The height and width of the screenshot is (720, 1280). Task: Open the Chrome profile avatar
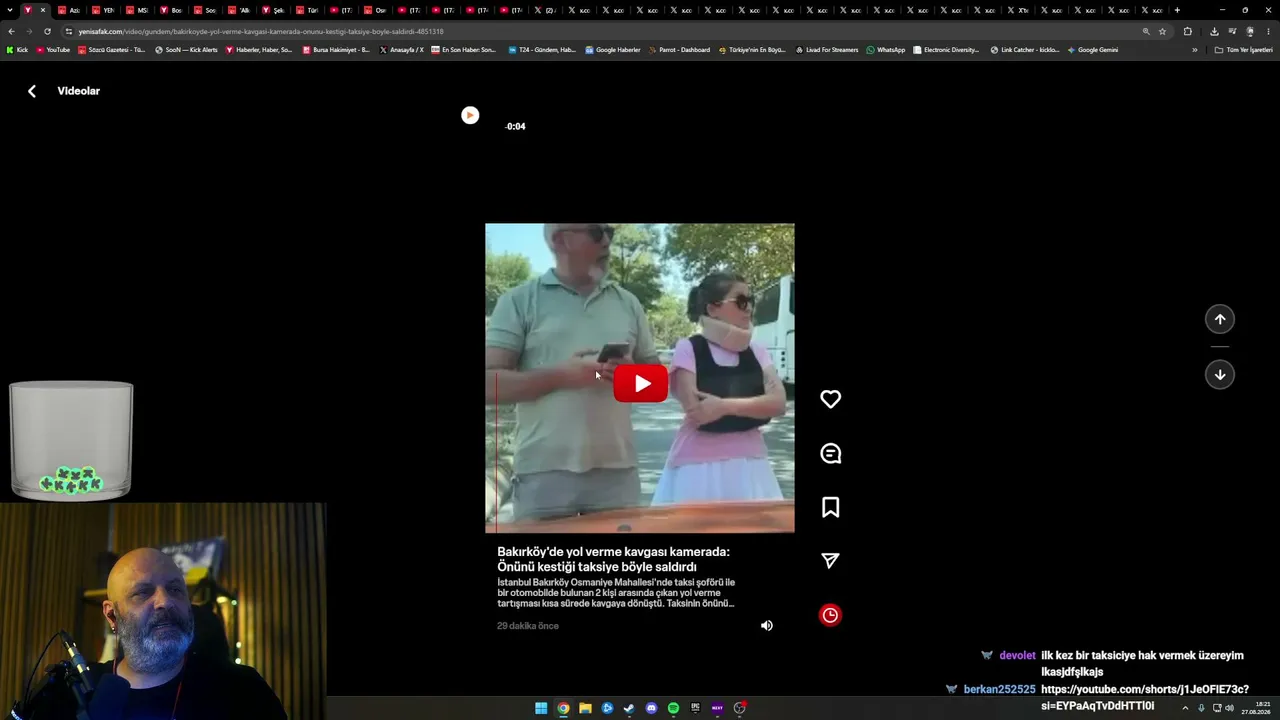point(1250,31)
